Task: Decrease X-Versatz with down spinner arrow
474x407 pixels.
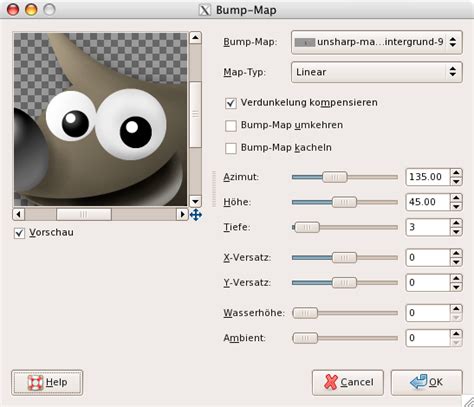Action: pos(456,262)
